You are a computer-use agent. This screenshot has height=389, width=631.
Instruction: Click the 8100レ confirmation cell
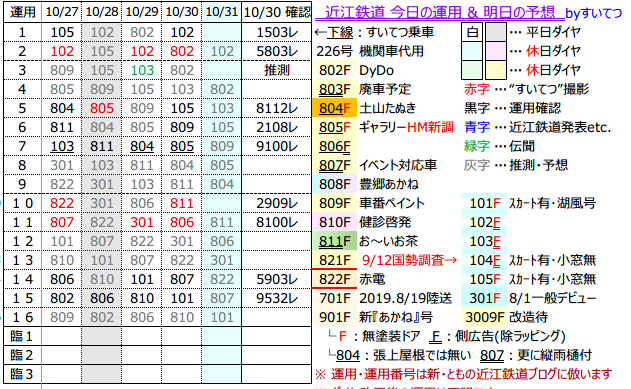tap(277, 222)
